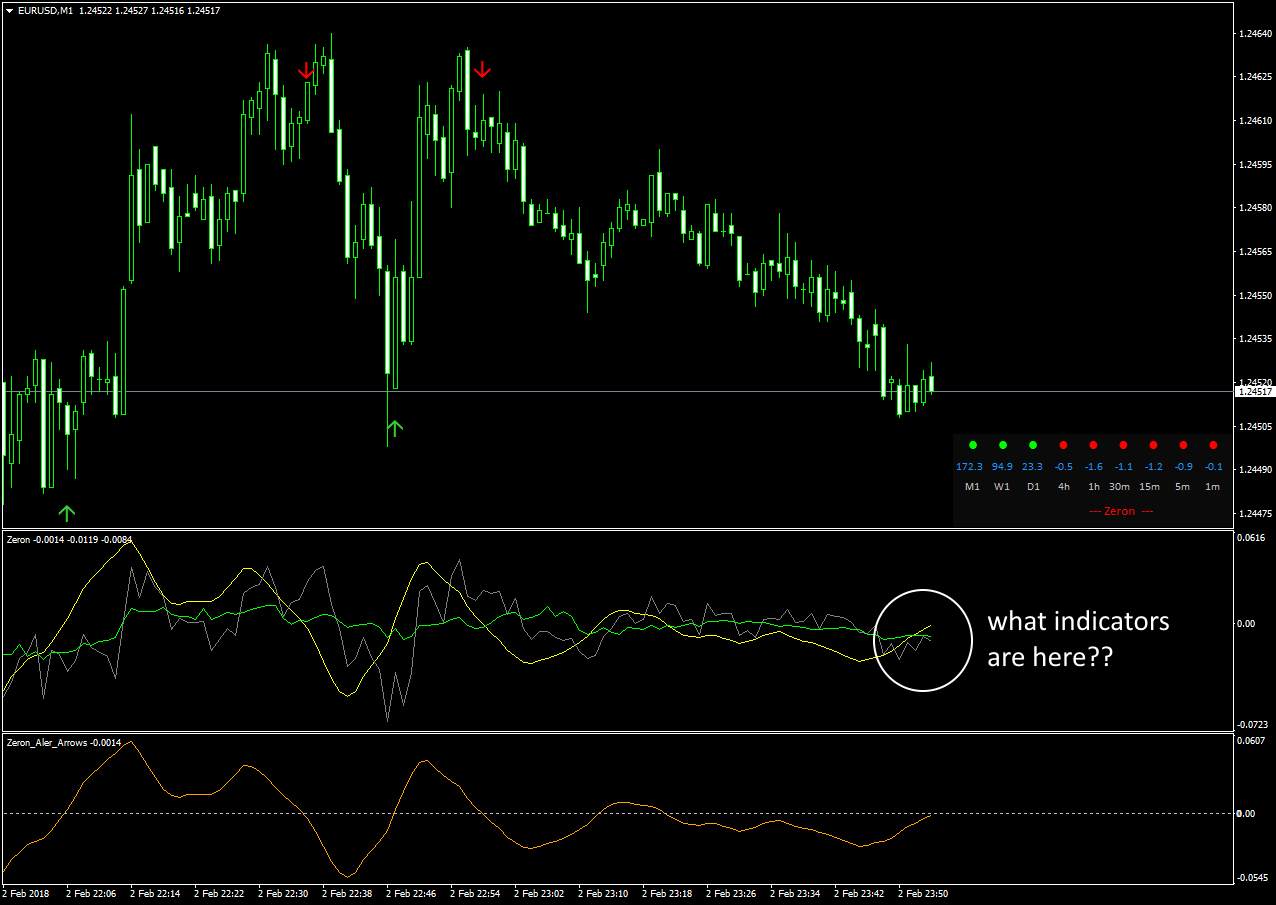Image resolution: width=1276 pixels, height=905 pixels.
Task: Select the -0.9 dashboard value
Action: pyautogui.click(x=1183, y=467)
